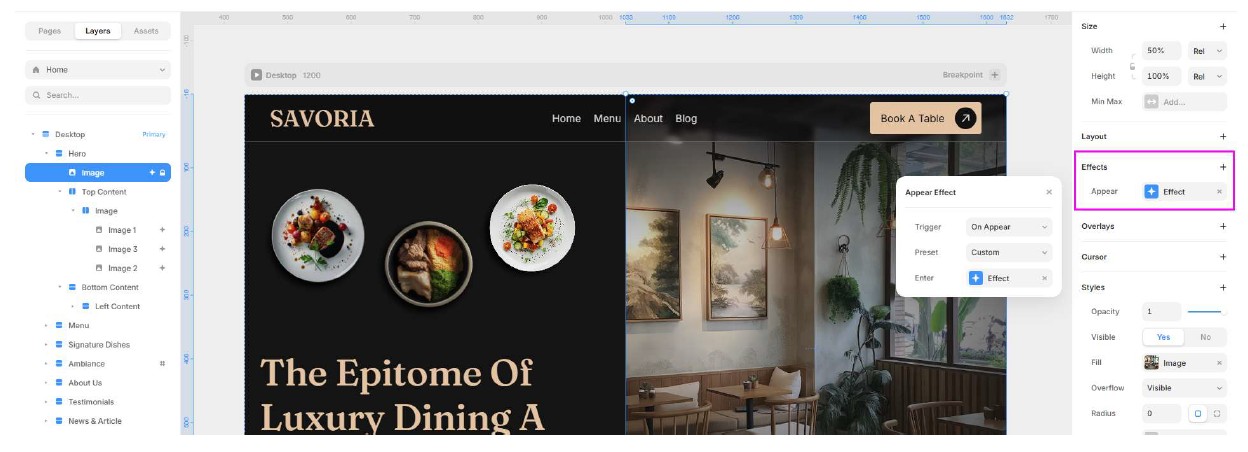Open the Overflow dropdown set to Visible
Image resolution: width=1248 pixels, height=452 pixels.
(x=1184, y=388)
